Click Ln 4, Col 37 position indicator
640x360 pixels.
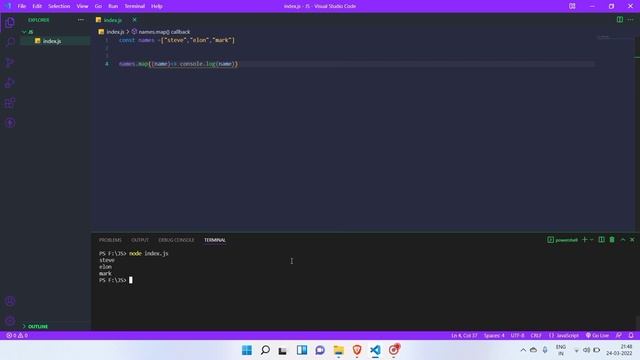[x=464, y=336]
